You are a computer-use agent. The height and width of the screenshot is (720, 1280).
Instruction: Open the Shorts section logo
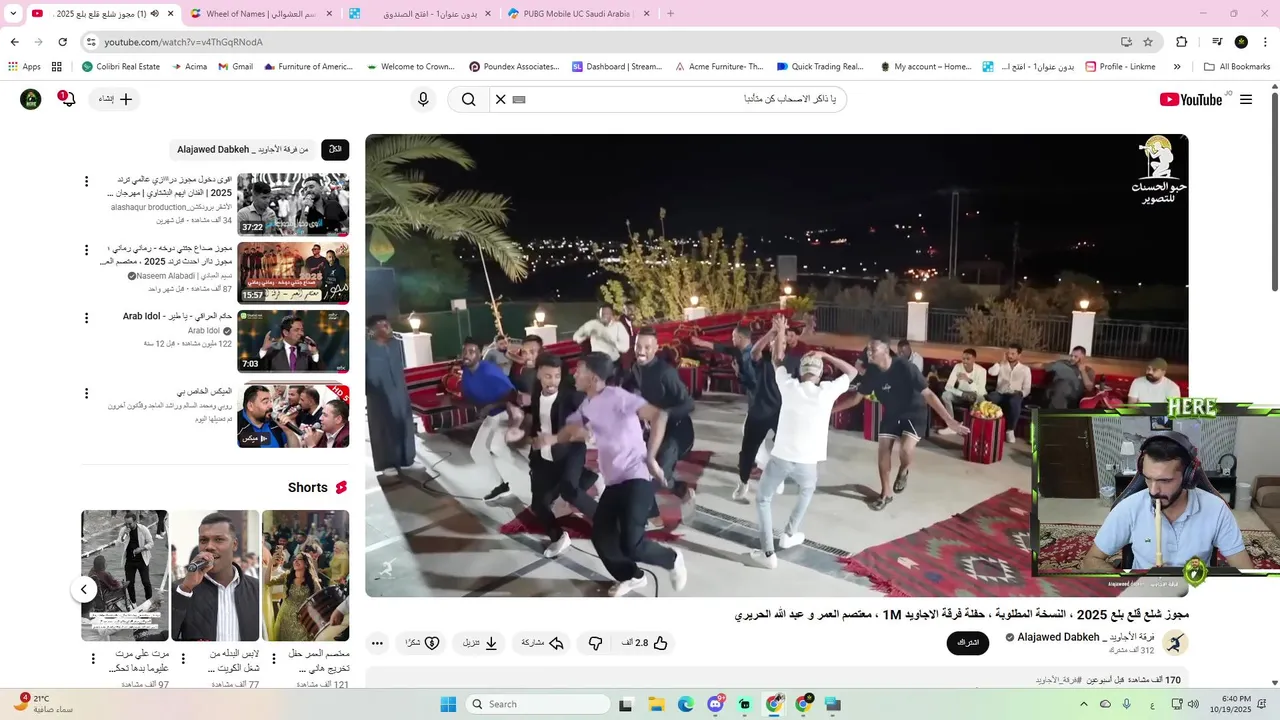(341, 487)
